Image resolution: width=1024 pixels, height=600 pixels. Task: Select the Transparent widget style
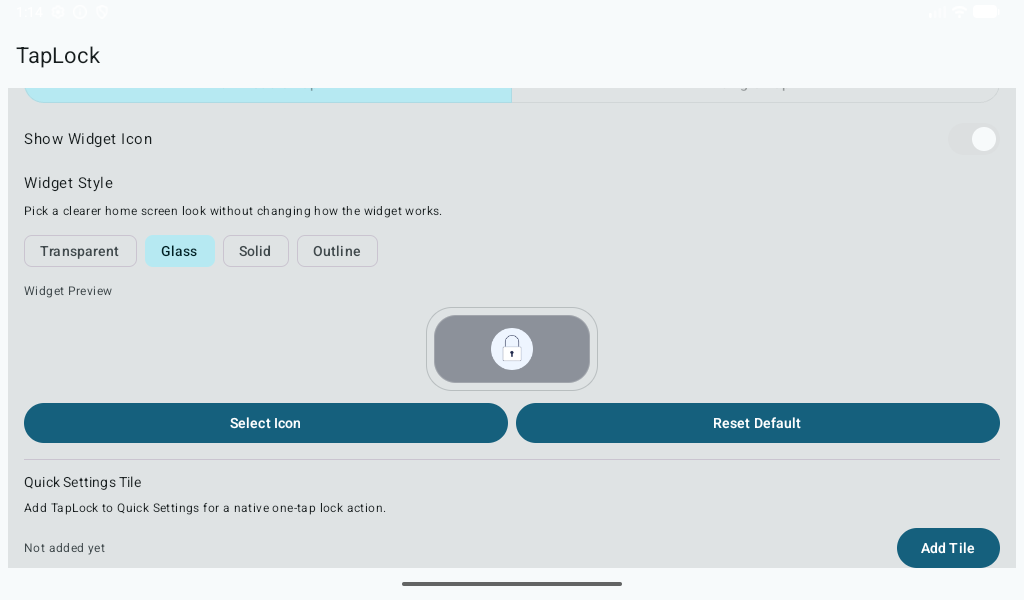[x=80, y=251]
